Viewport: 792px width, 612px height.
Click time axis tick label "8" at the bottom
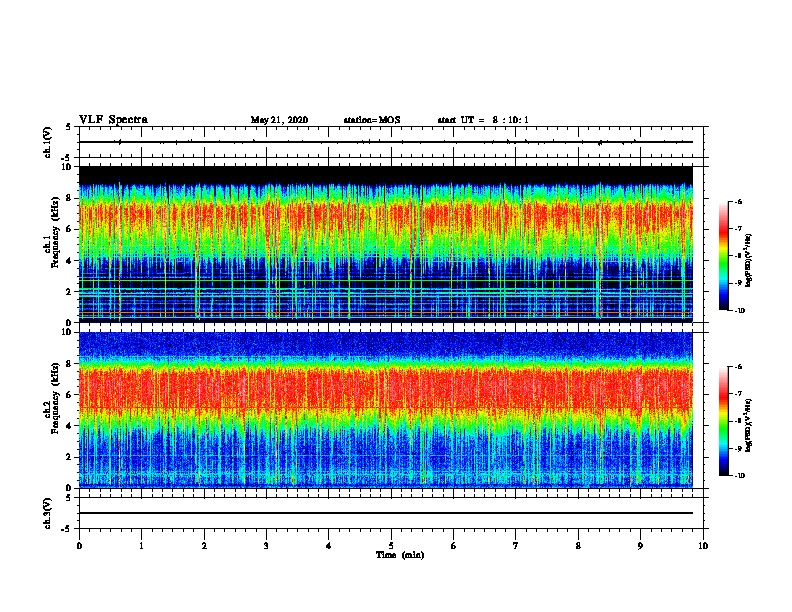pos(578,546)
